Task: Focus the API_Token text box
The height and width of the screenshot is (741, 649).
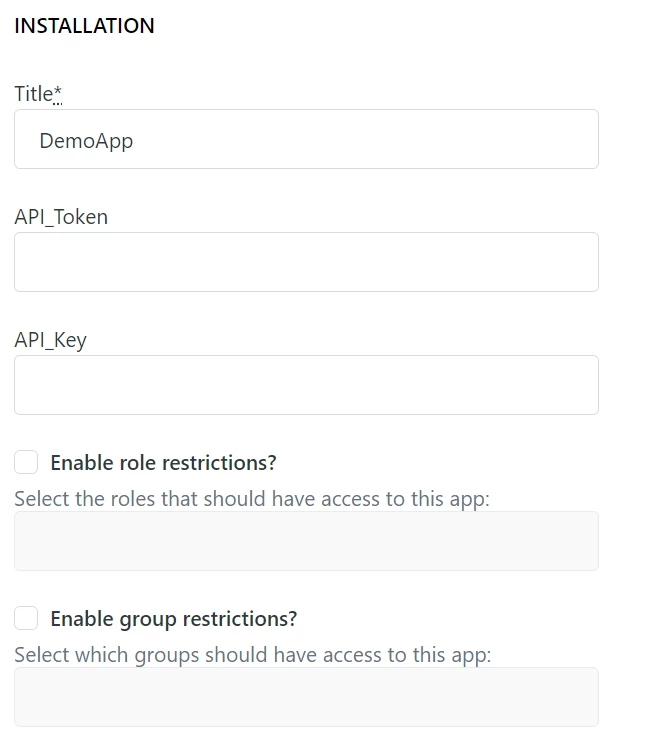Action: click(306, 262)
